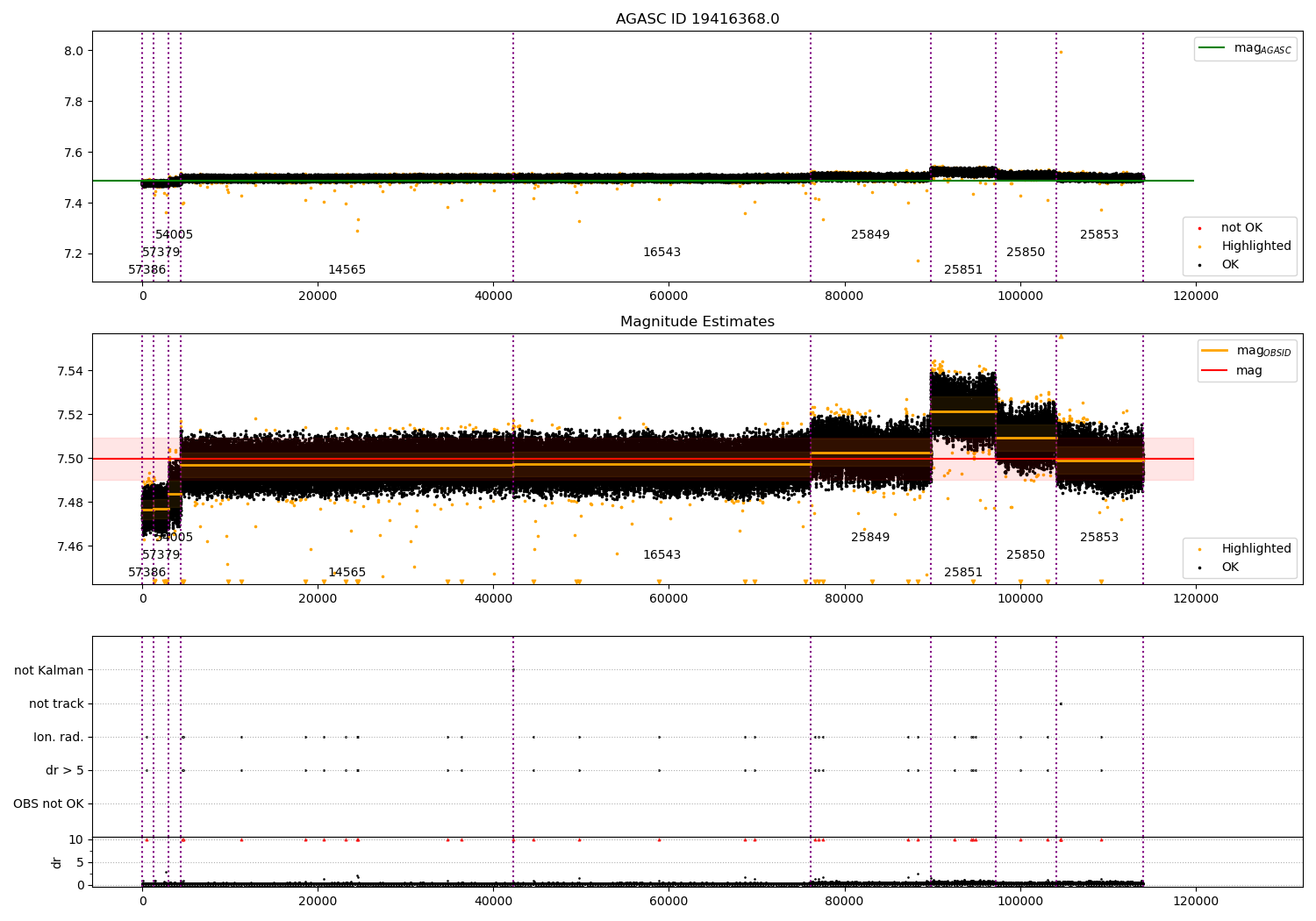Click the 60000 tick under the AGASC ID plot
Screen dimensions: 1316x921
tap(669, 296)
